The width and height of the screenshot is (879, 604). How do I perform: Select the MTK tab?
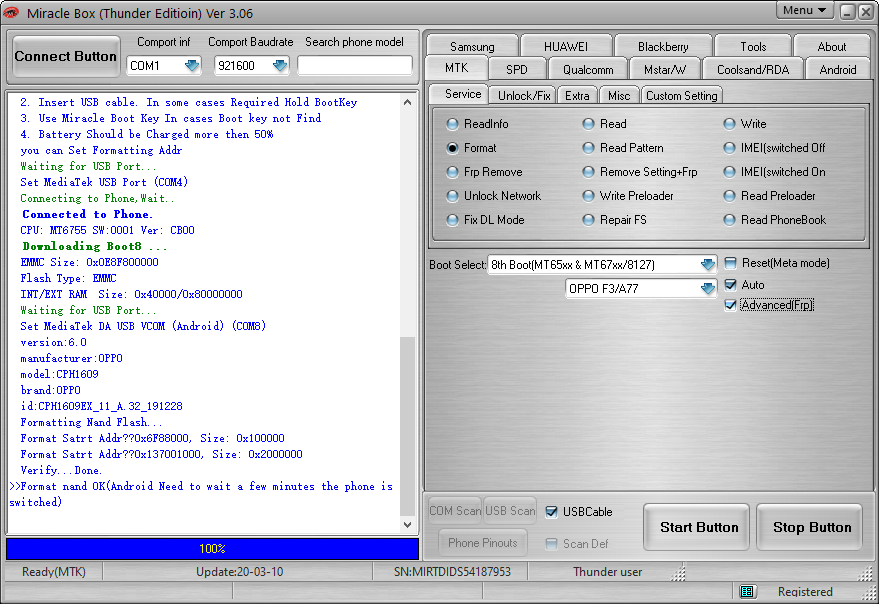[456, 68]
